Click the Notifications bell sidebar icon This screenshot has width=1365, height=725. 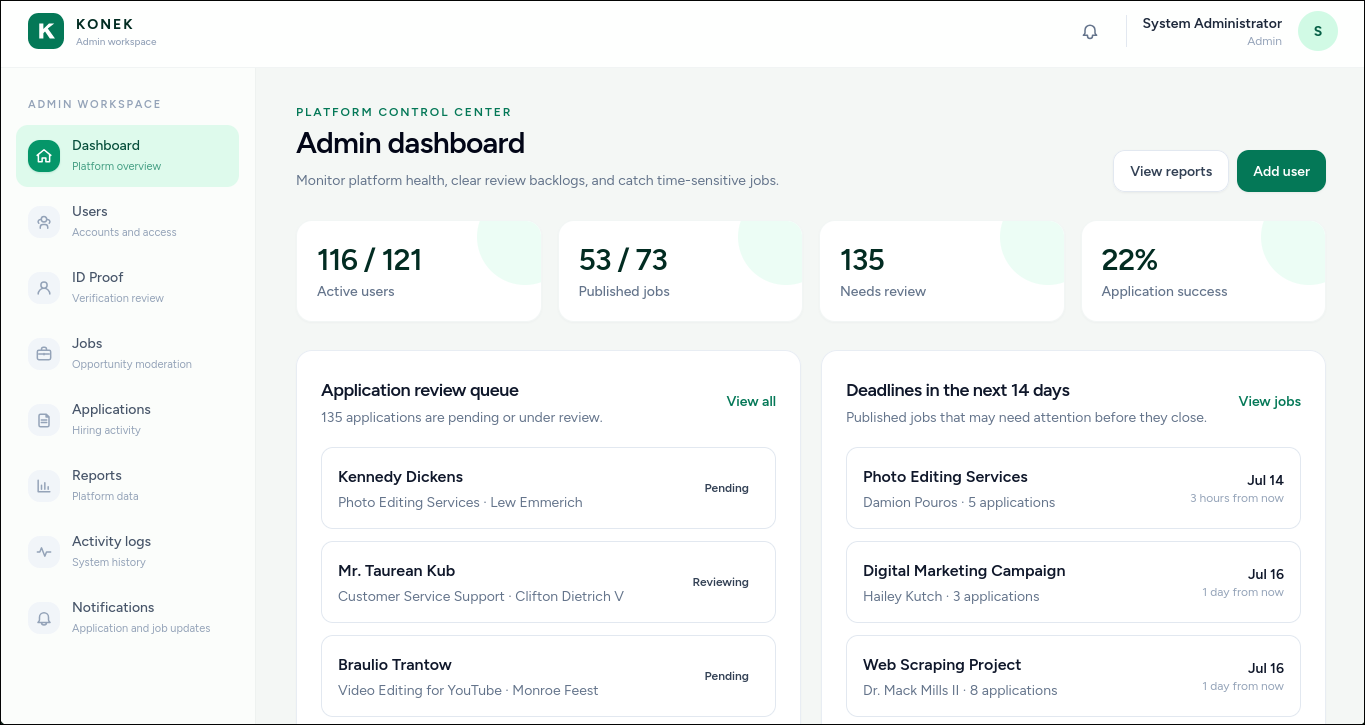[44, 618]
